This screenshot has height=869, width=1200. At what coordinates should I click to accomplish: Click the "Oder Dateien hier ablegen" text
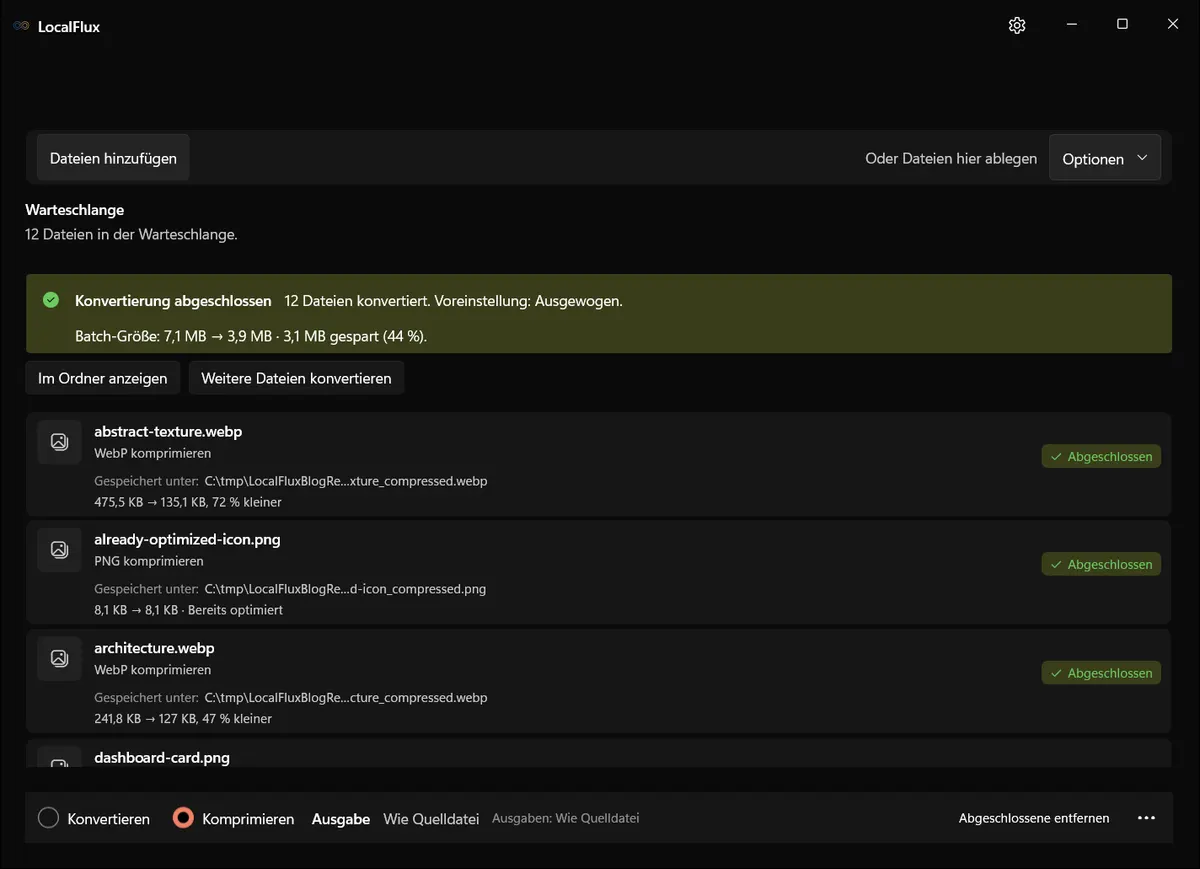(x=951, y=158)
